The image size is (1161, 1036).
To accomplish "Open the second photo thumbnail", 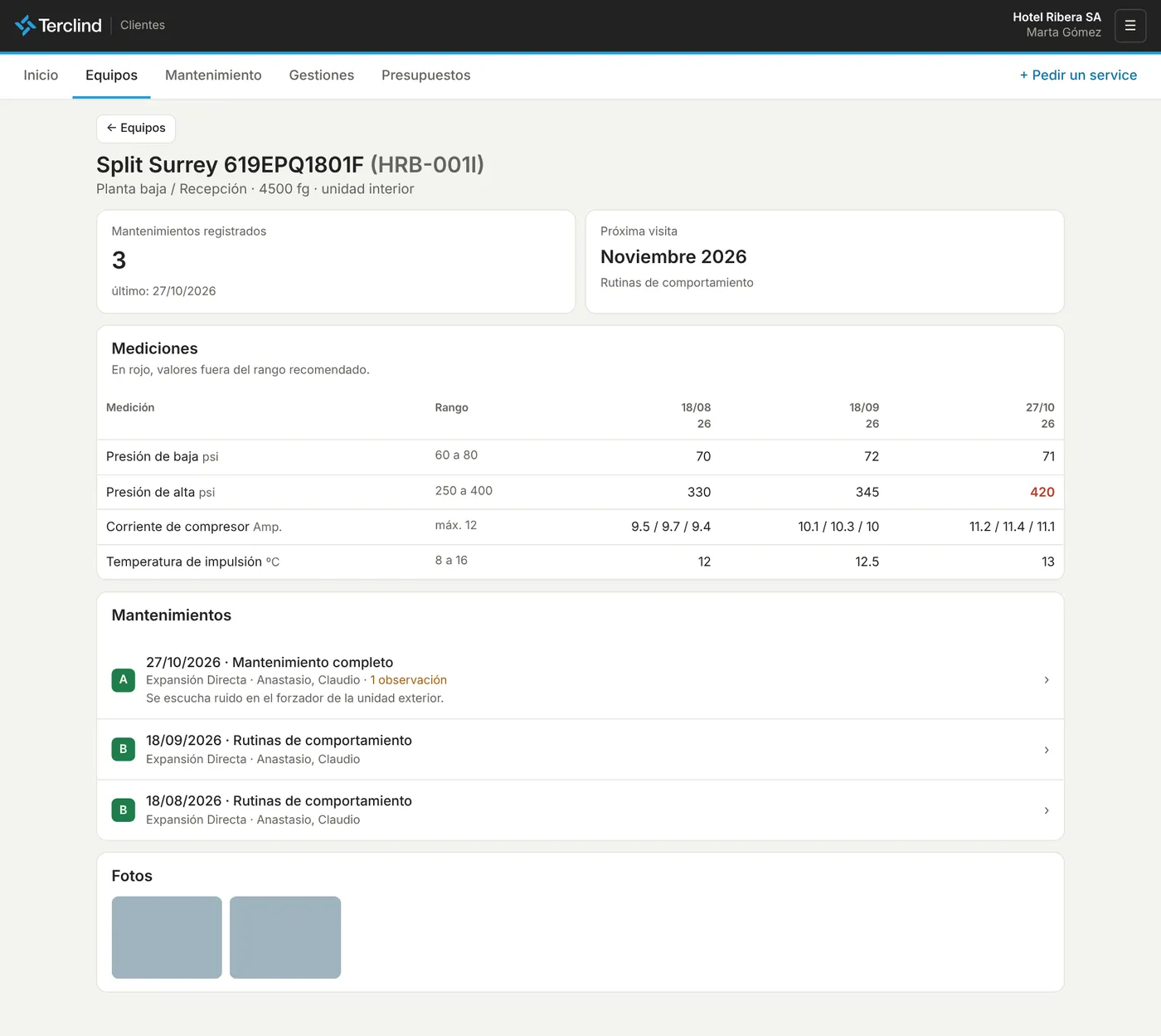I will [285, 937].
